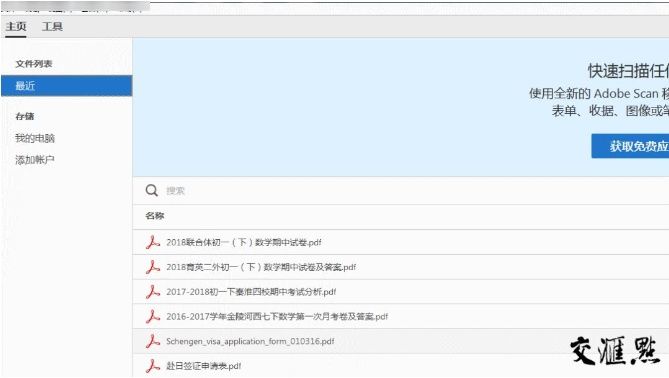
Task: Click the magnifier search icon
Action: 151,190
